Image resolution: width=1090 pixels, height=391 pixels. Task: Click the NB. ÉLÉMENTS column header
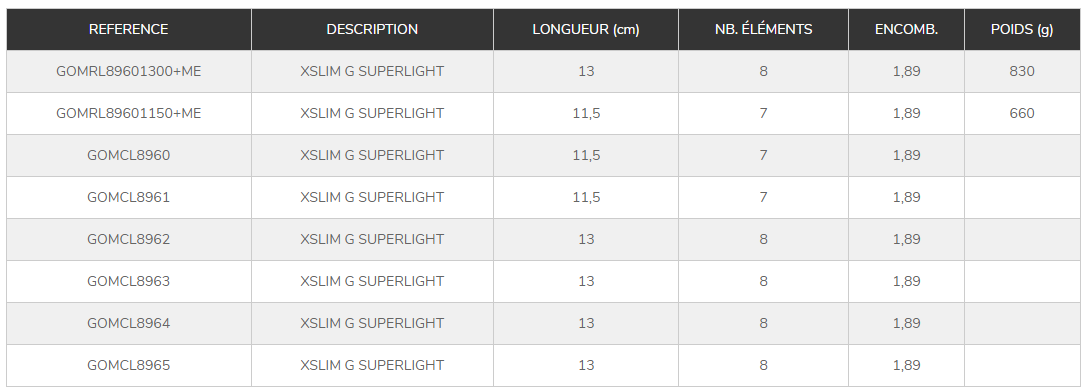tap(763, 29)
